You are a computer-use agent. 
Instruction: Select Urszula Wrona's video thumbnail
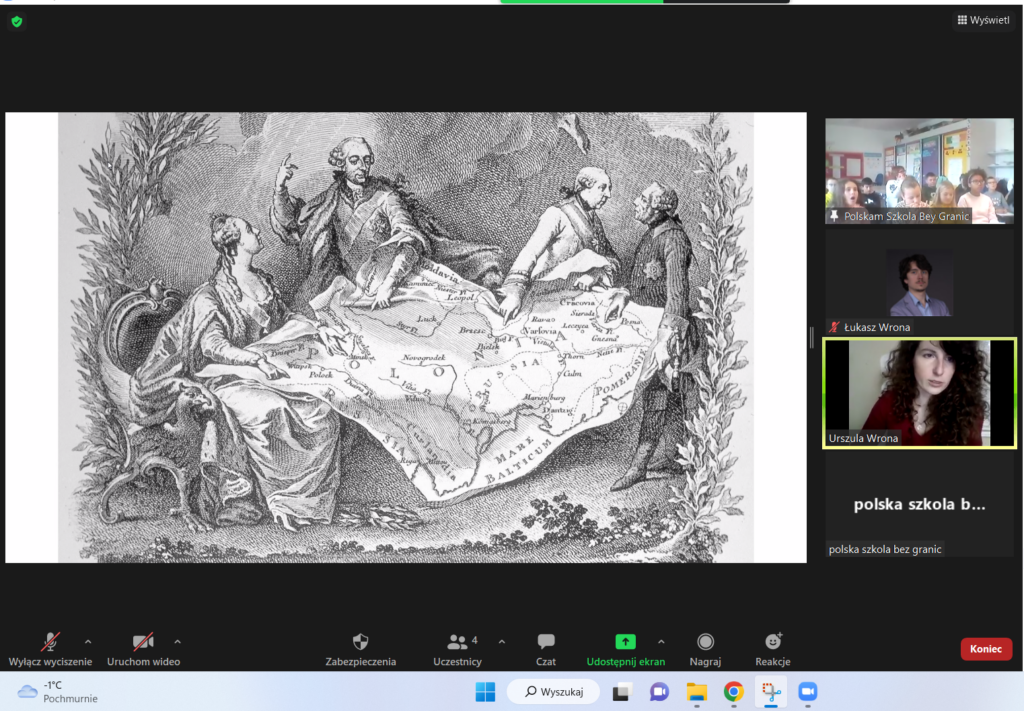(919, 393)
